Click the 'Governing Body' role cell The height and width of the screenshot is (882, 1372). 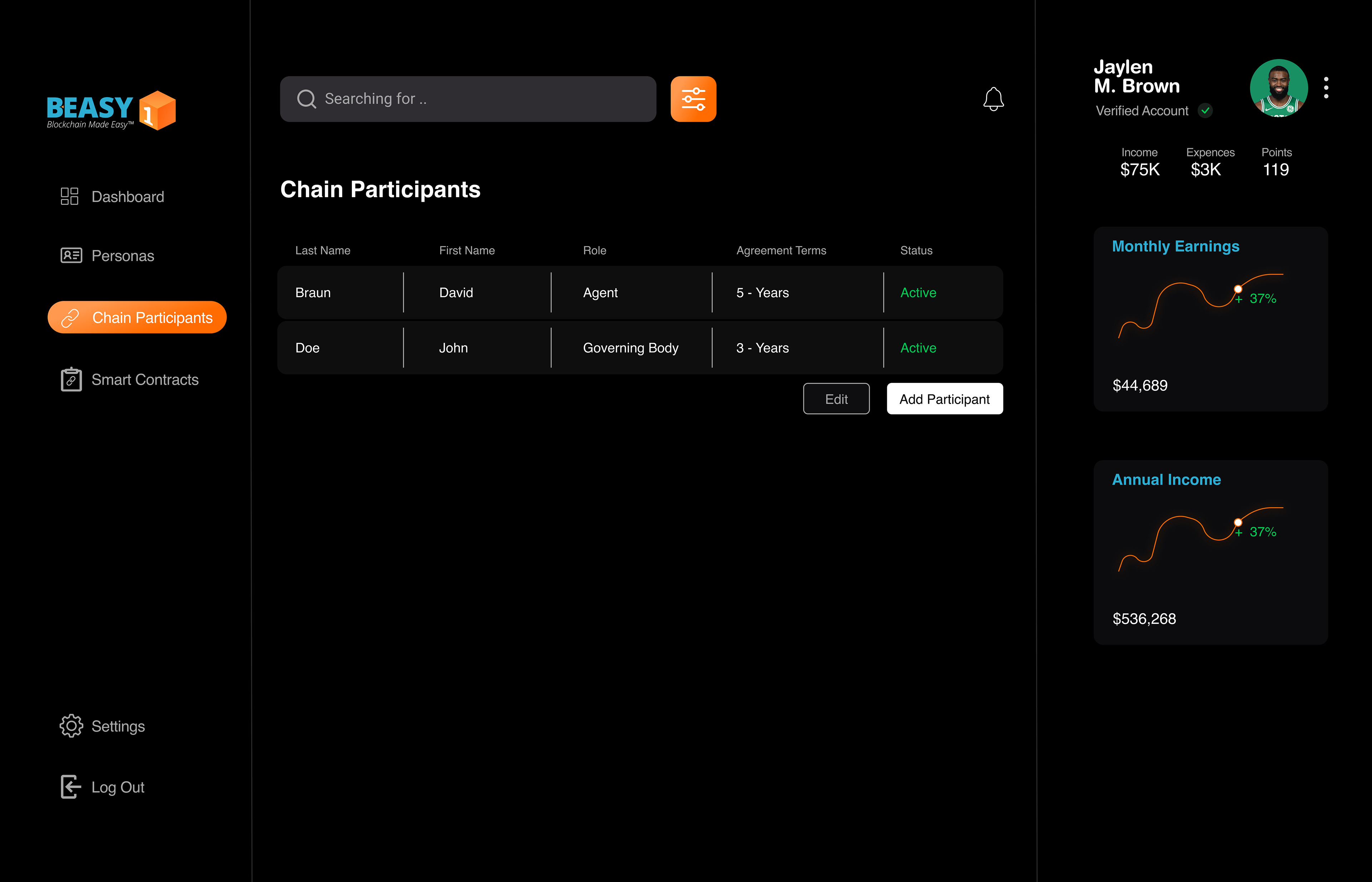coord(631,348)
